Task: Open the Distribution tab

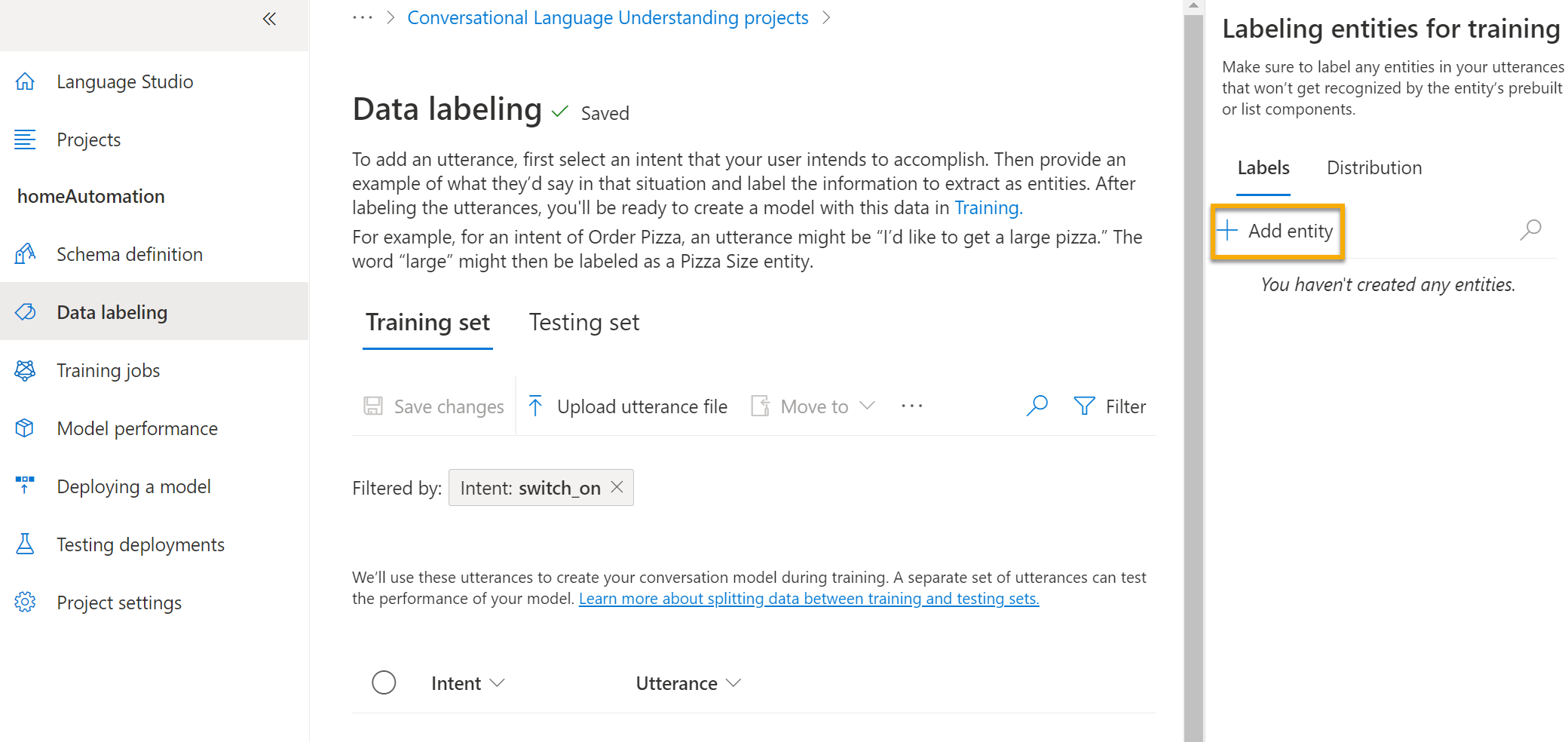Action: (1374, 167)
